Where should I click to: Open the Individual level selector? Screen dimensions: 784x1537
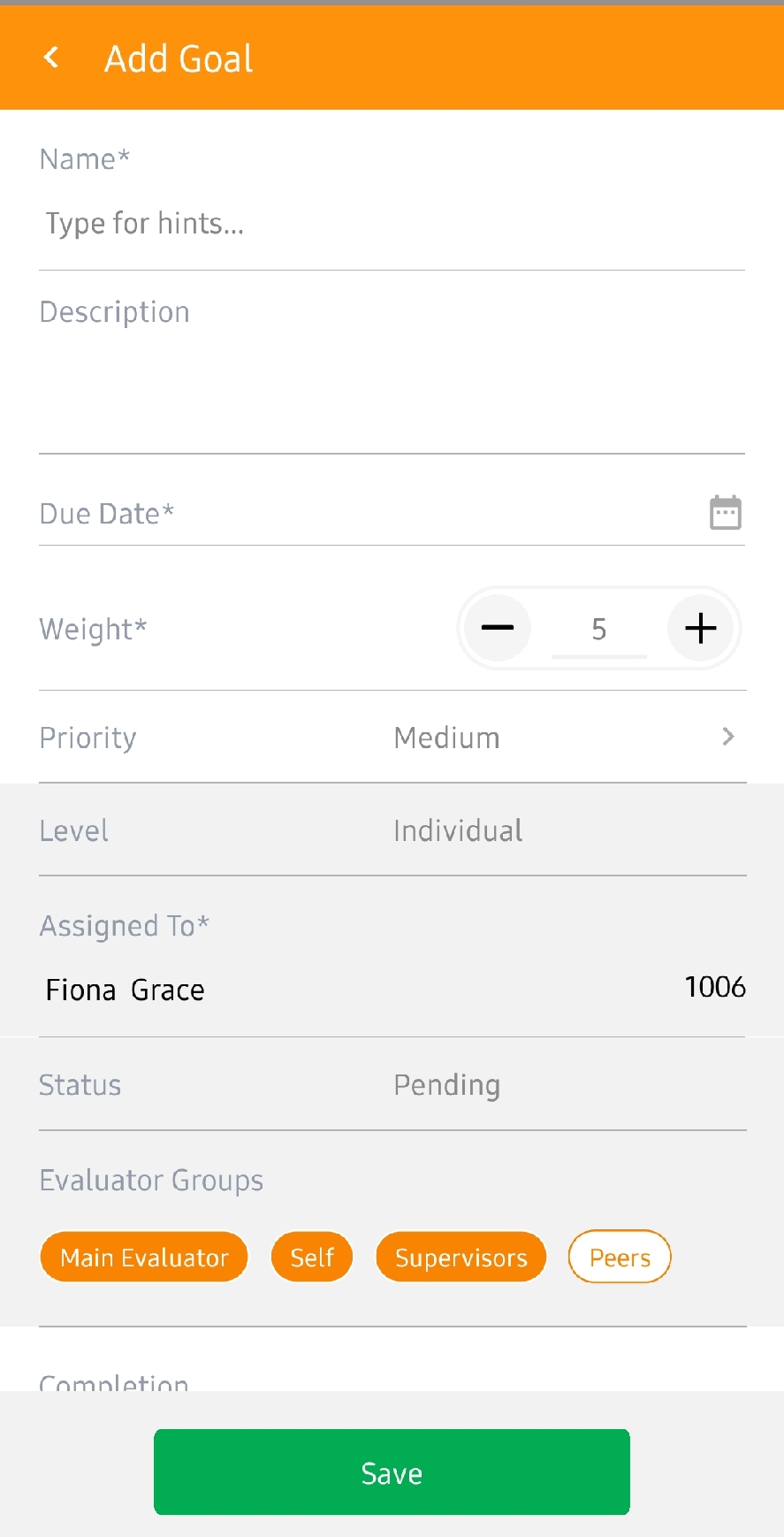click(x=458, y=830)
